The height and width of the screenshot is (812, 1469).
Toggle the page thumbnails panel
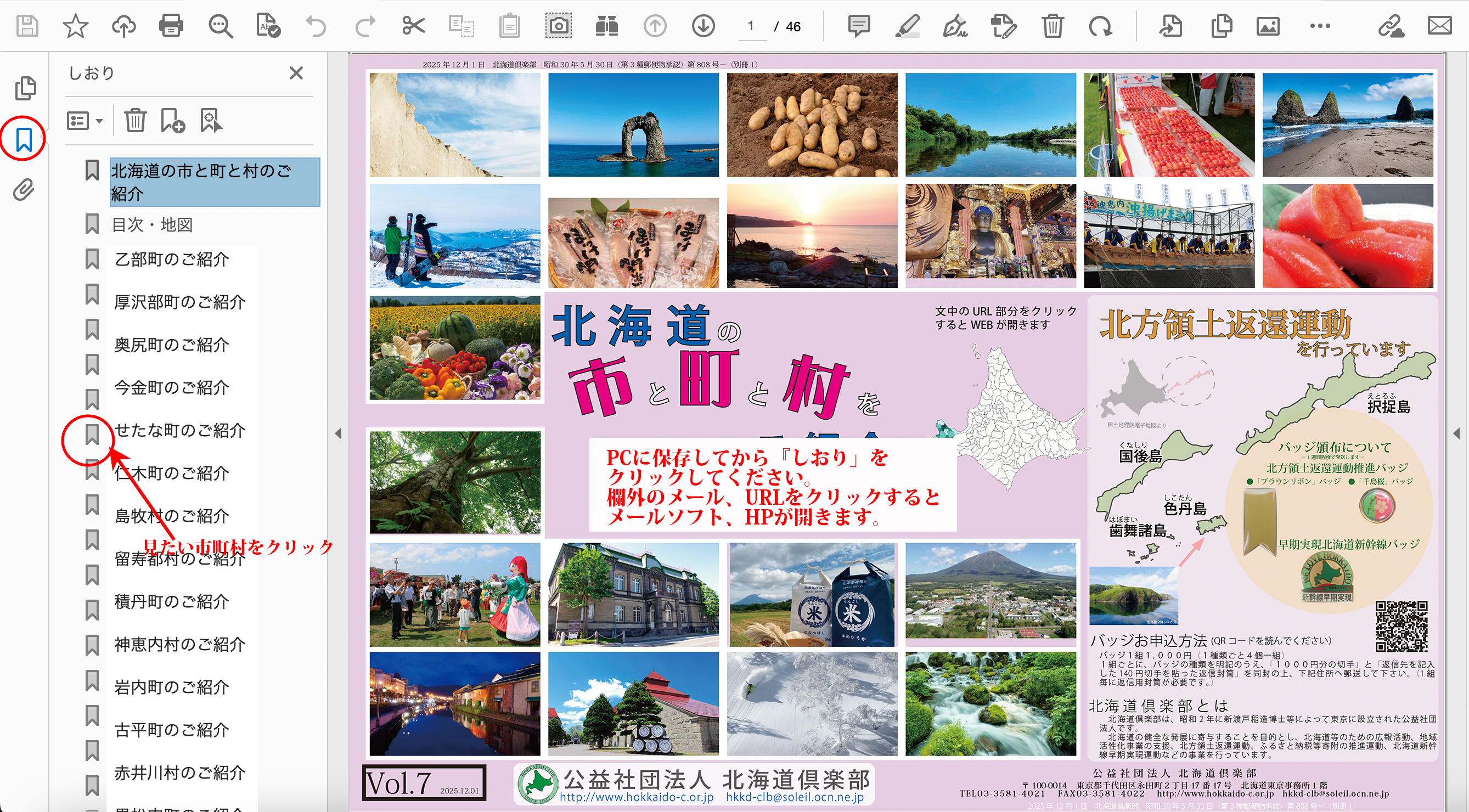point(25,88)
